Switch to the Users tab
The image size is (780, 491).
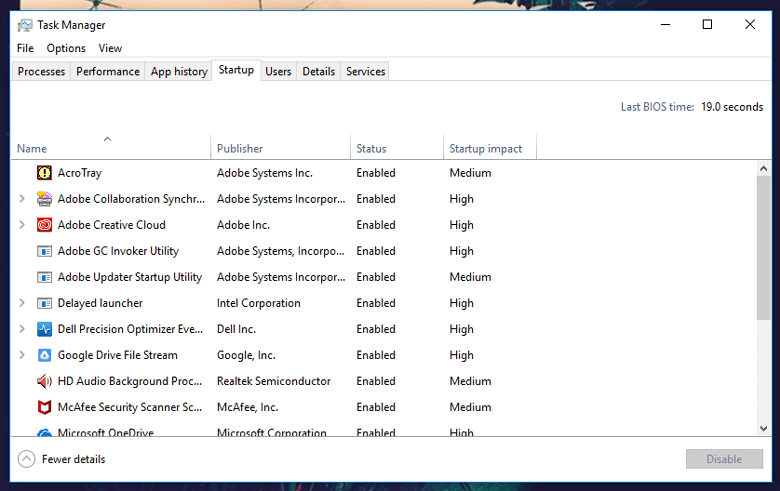point(278,72)
